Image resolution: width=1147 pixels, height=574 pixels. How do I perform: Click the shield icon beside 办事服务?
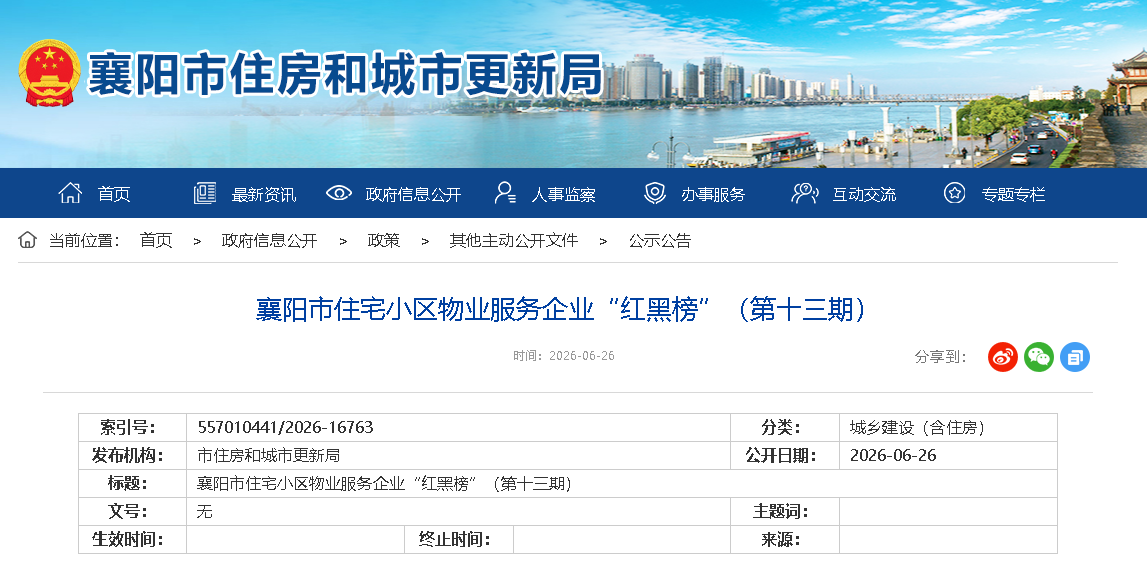(655, 193)
